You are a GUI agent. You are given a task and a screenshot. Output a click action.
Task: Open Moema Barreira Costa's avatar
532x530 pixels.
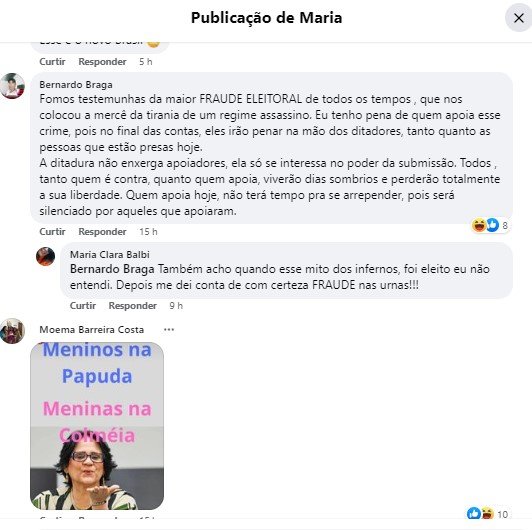(13, 331)
